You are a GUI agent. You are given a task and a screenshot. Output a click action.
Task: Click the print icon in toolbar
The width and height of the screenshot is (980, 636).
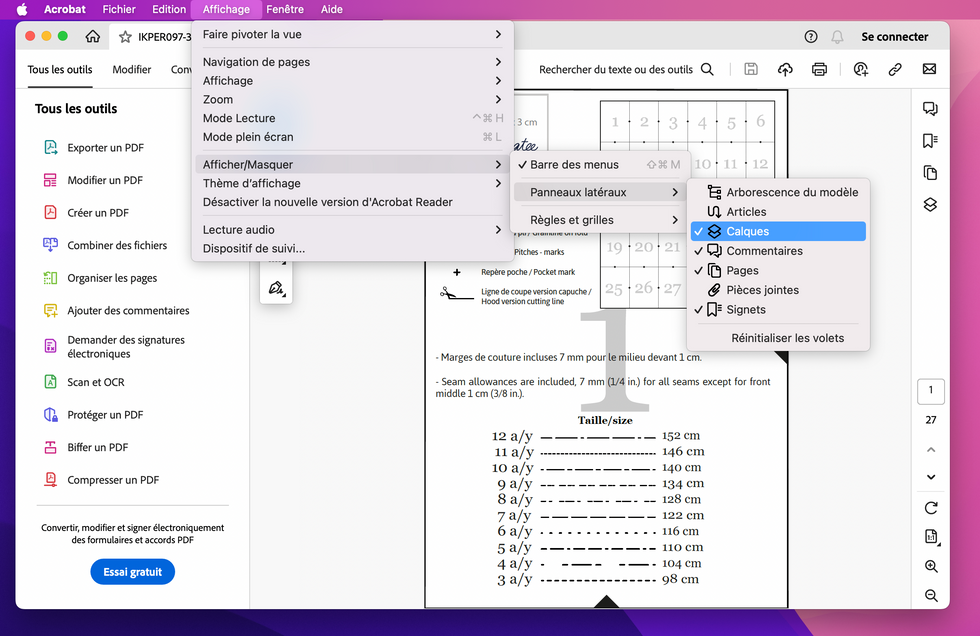coord(819,69)
